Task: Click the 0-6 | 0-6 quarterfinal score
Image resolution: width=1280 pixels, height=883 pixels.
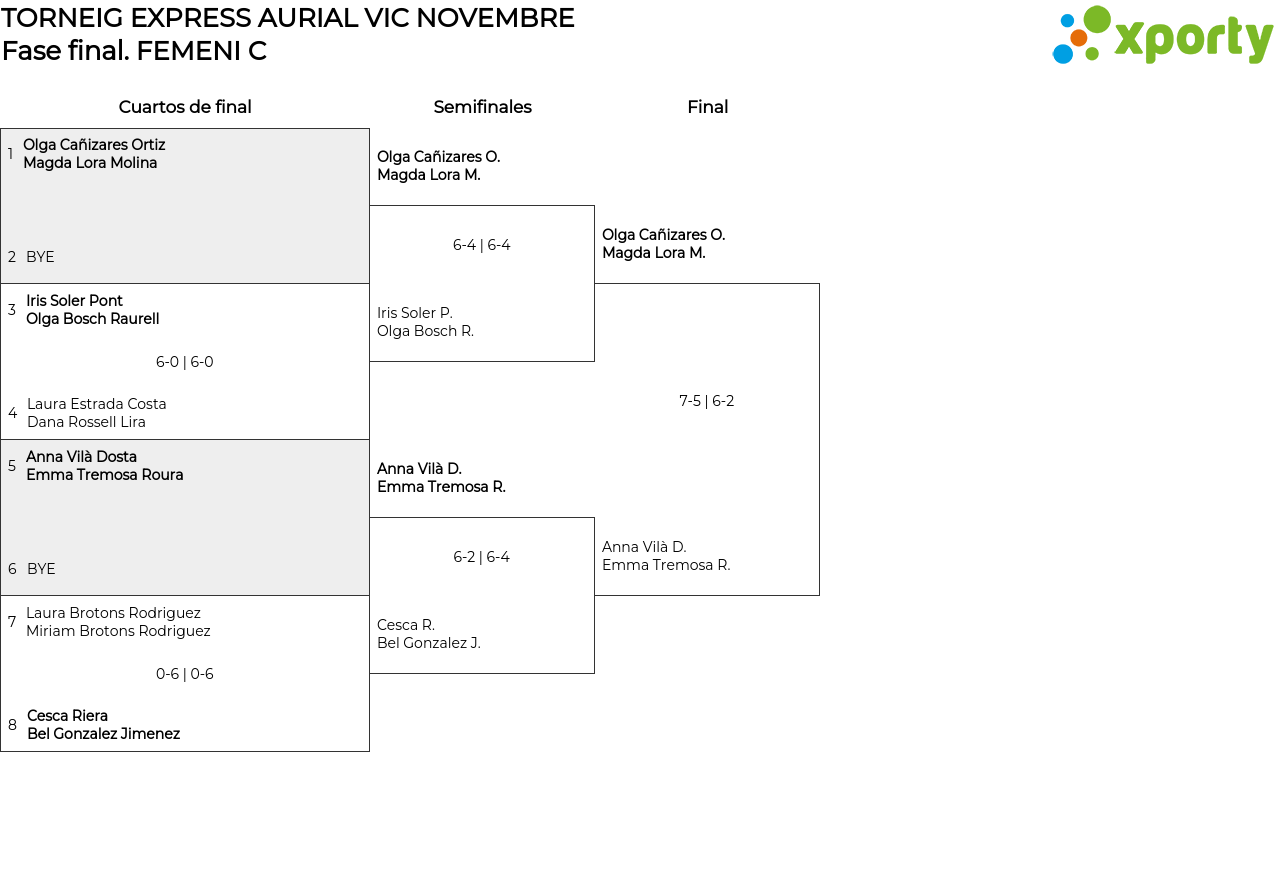Action: [x=185, y=674]
